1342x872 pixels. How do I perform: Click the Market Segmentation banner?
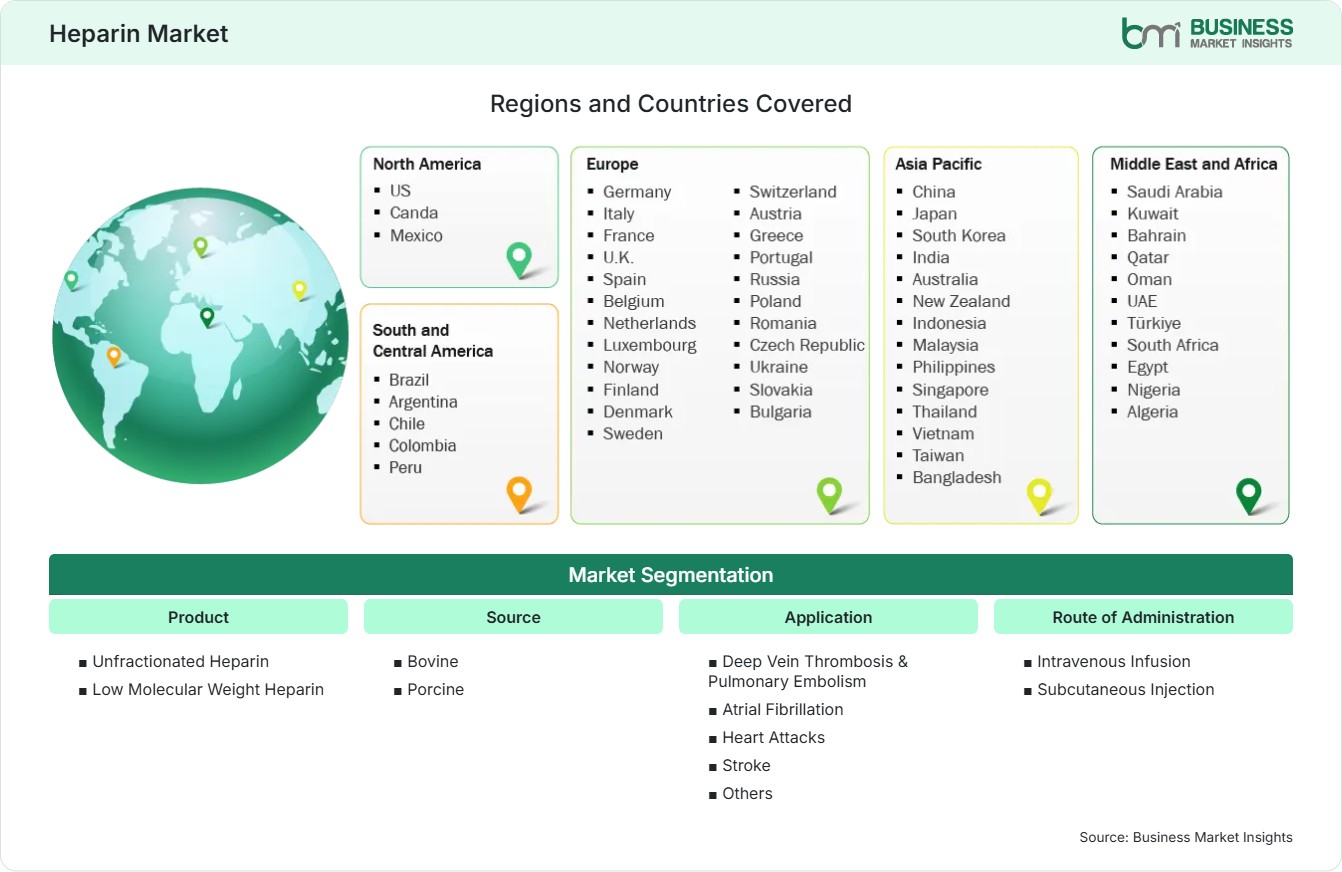(x=671, y=575)
